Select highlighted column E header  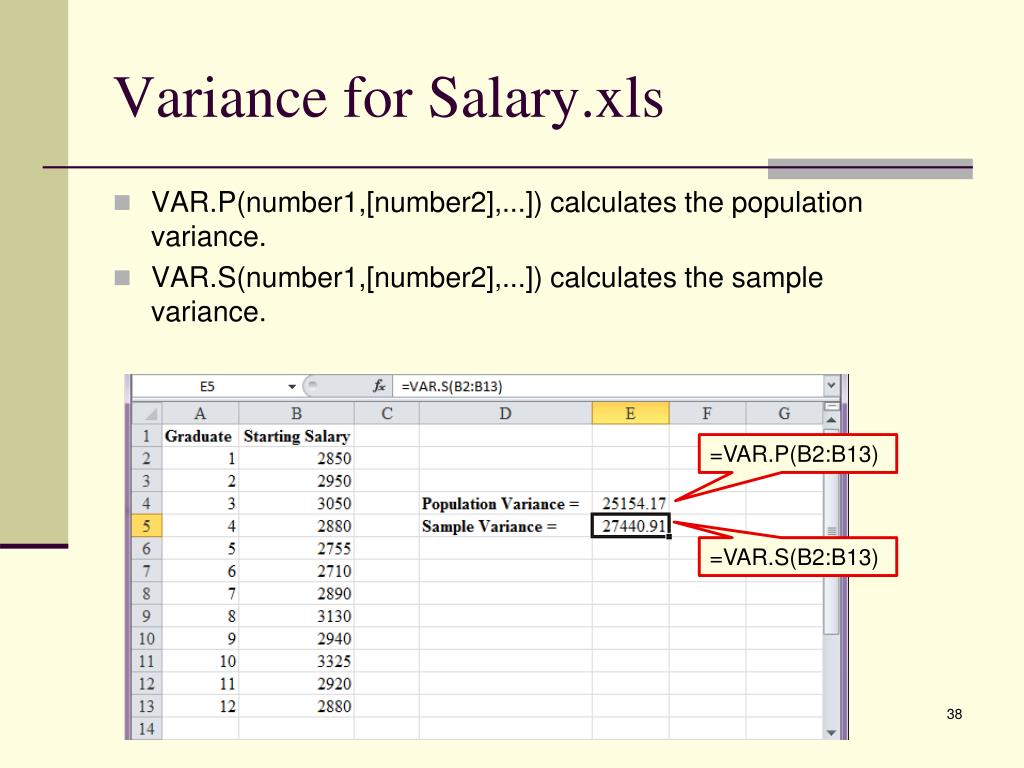(x=630, y=413)
